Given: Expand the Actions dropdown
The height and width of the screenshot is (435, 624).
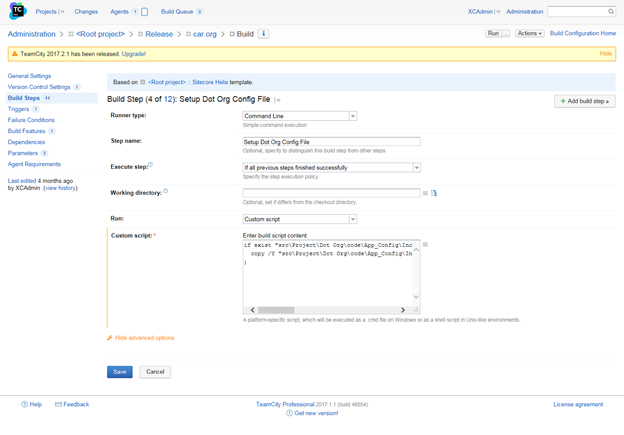Looking at the screenshot, I should pyautogui.click(x=529, y=33).
